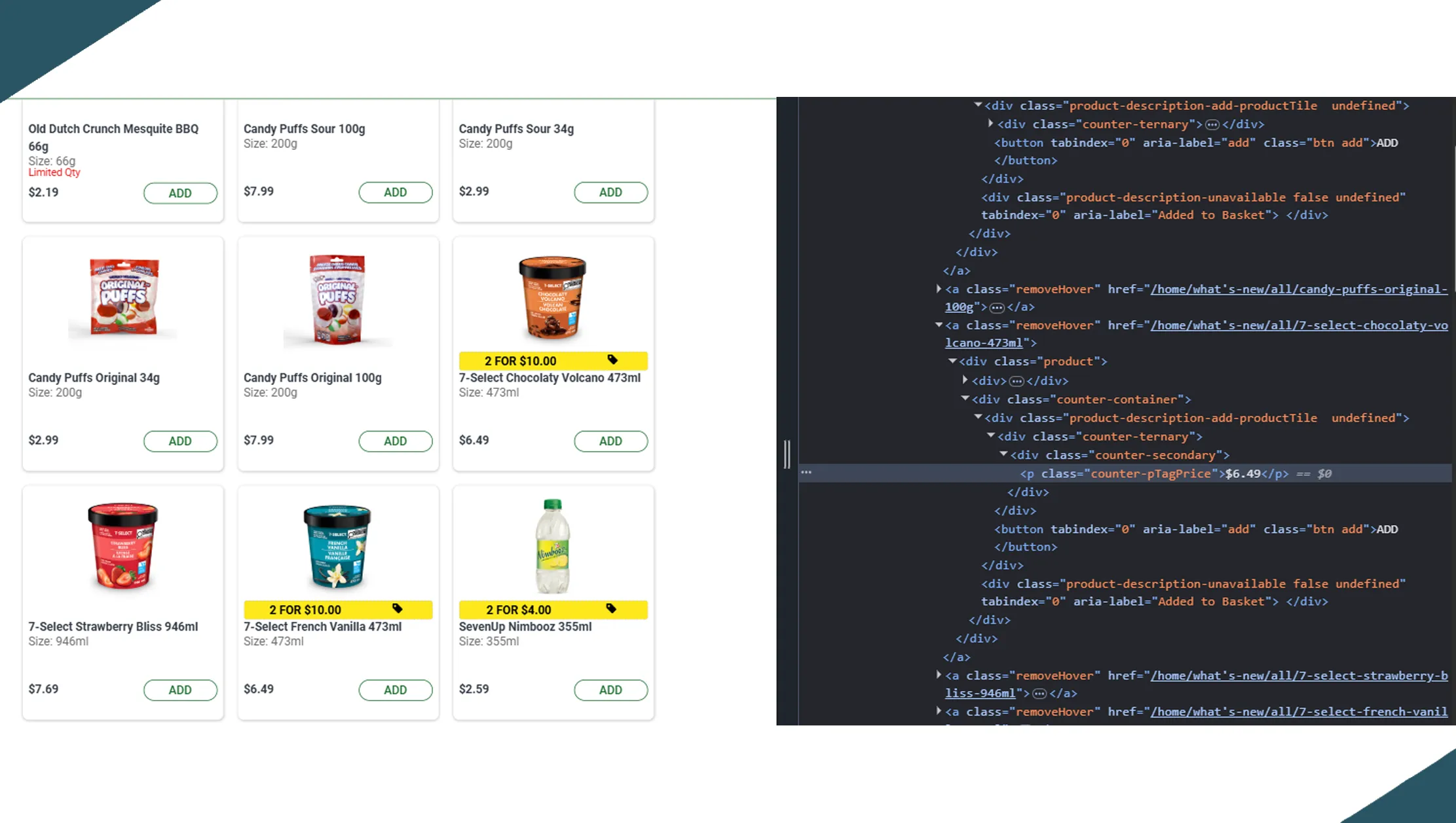Click the three-dots icon beside highlighted DOM line
The width and height of the screenshot is (1456, 823).
[x=806, y=472]
